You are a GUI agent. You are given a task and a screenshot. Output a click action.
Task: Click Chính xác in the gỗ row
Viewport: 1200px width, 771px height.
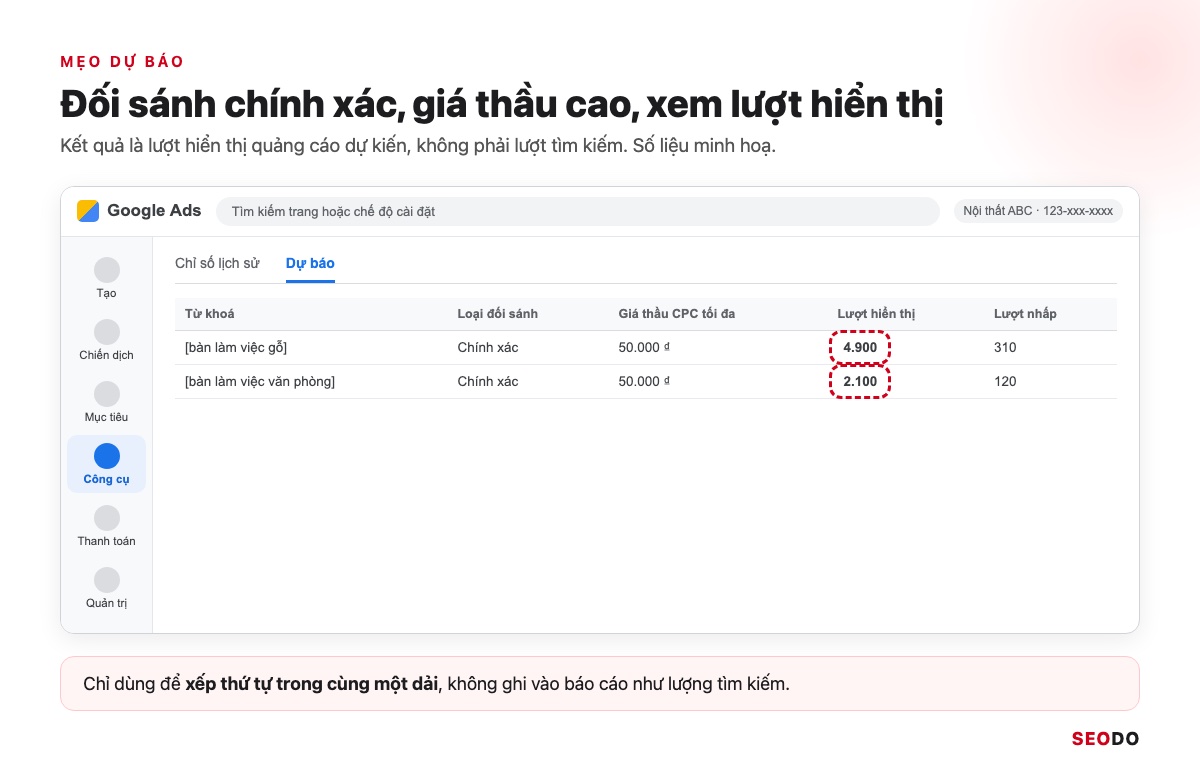click(488, 348)
